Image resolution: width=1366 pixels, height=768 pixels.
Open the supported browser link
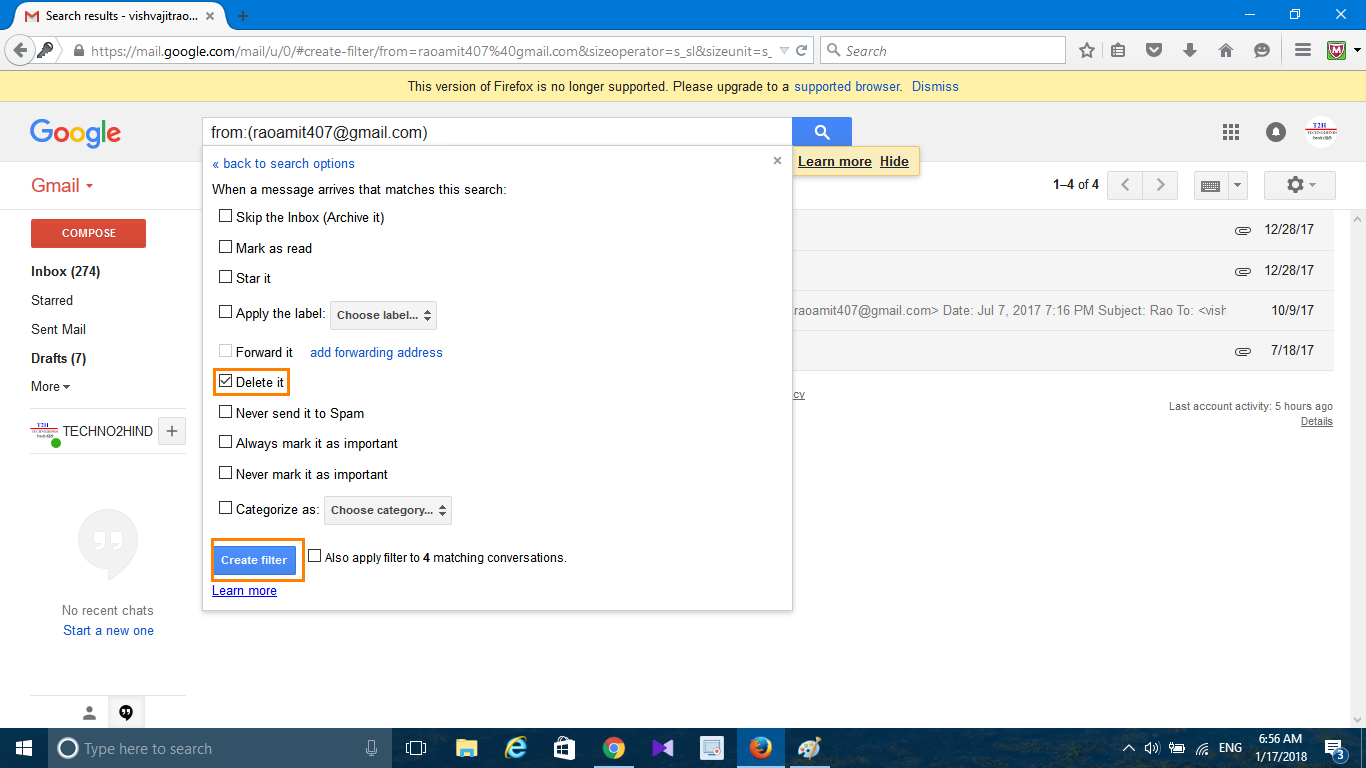click(x=847, y=86)
